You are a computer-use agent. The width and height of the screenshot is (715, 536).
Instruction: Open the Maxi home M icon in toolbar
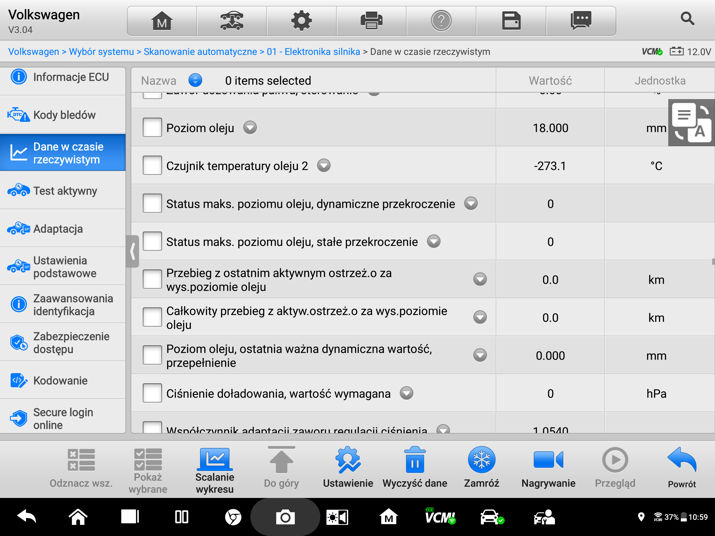[x=162, y=21]
